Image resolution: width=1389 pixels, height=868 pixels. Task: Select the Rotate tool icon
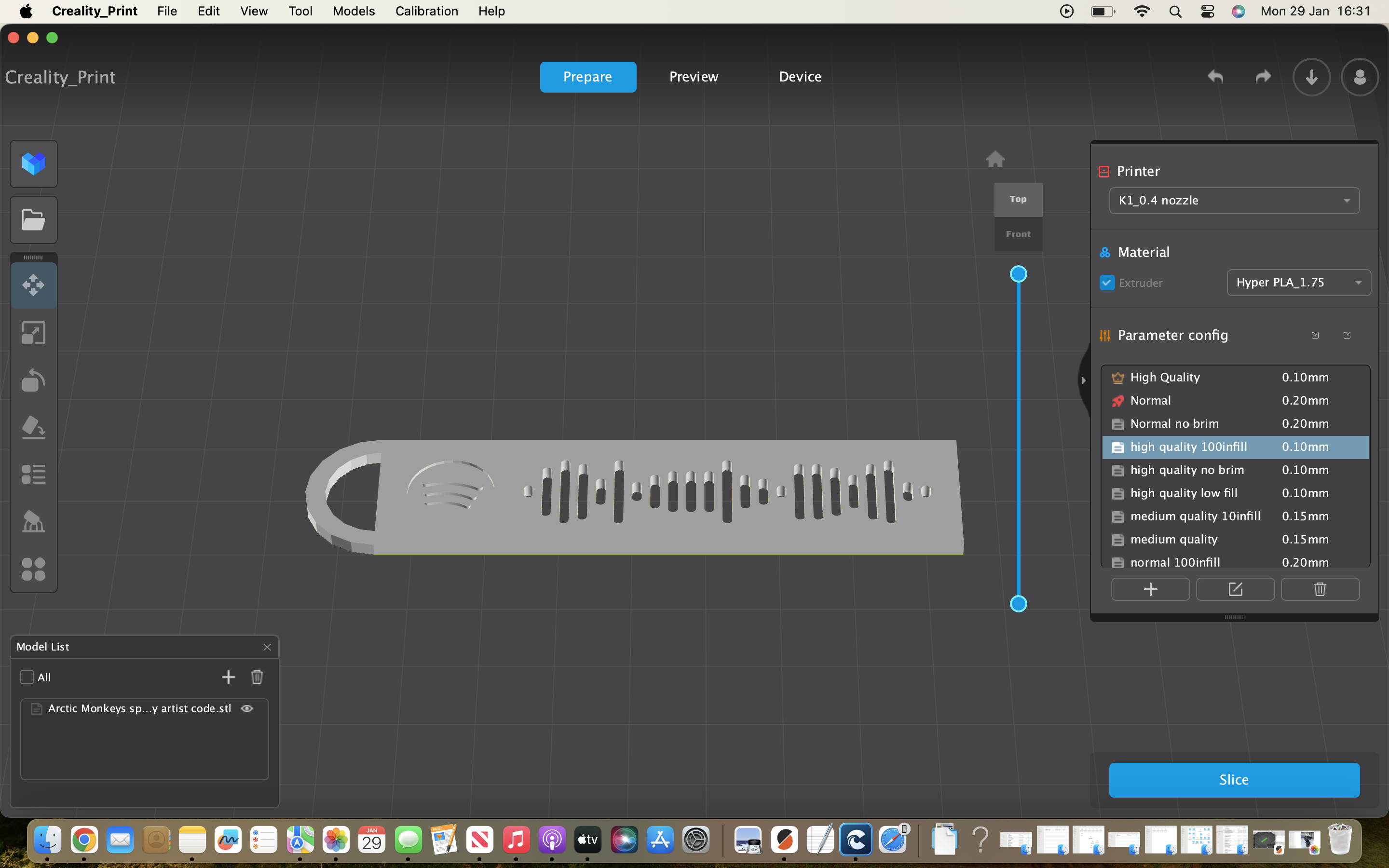(x=33, y=380)
